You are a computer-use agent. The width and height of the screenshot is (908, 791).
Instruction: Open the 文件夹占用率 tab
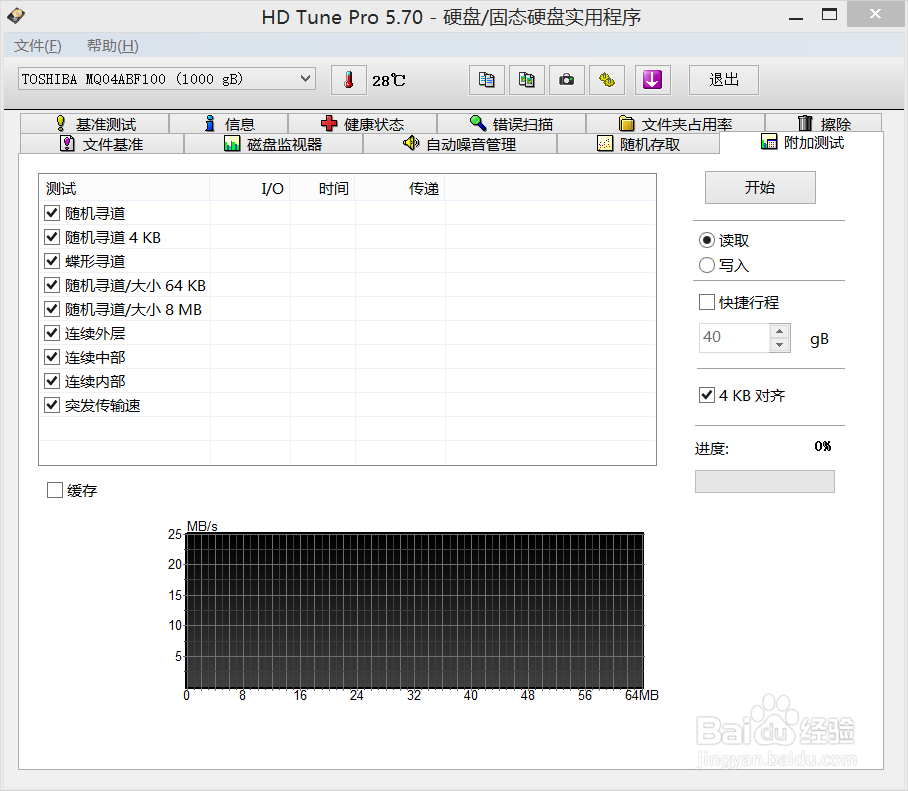[x=675, y=124]
